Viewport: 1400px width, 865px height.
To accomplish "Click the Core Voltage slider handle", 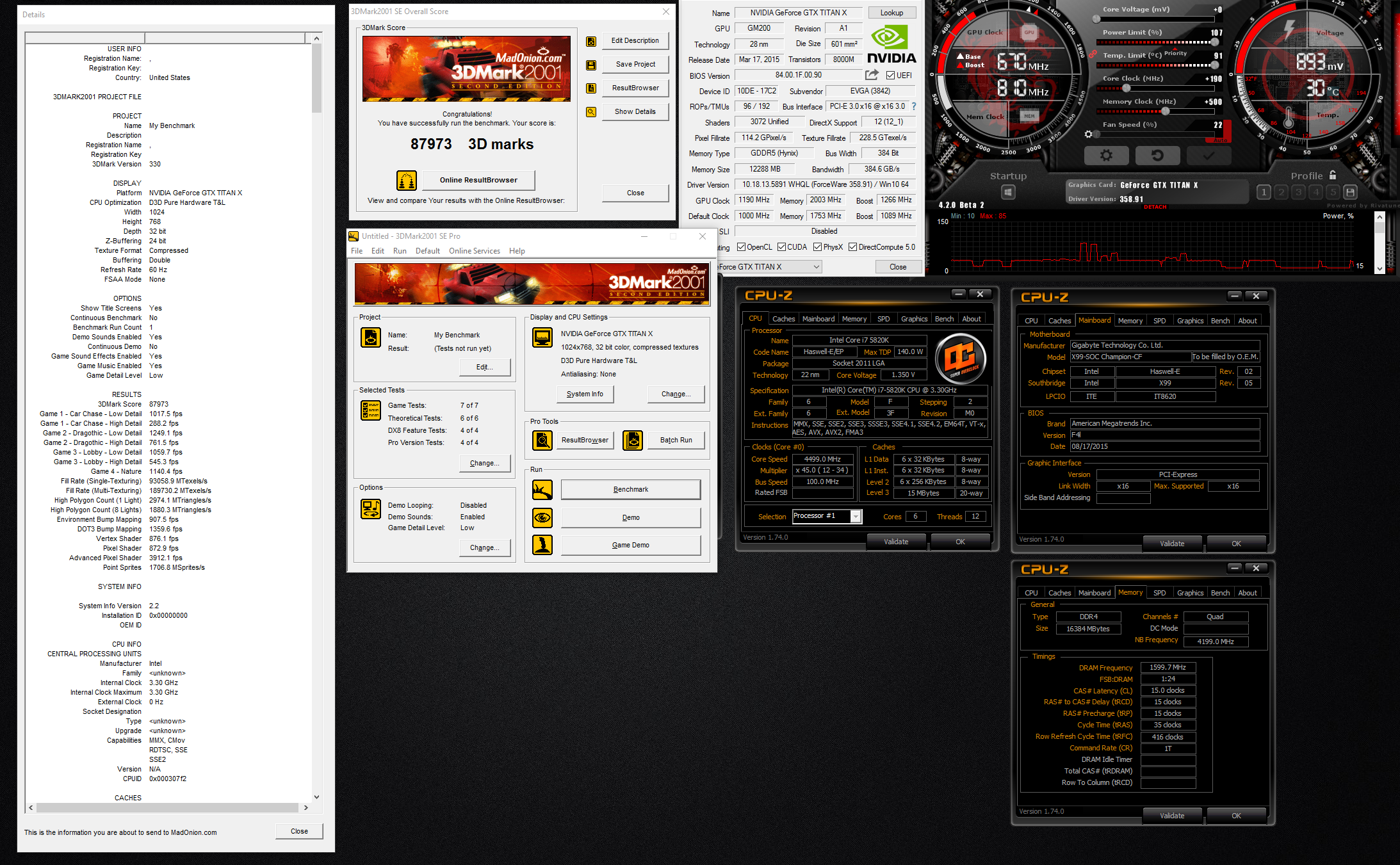I will coord(1096,19).
